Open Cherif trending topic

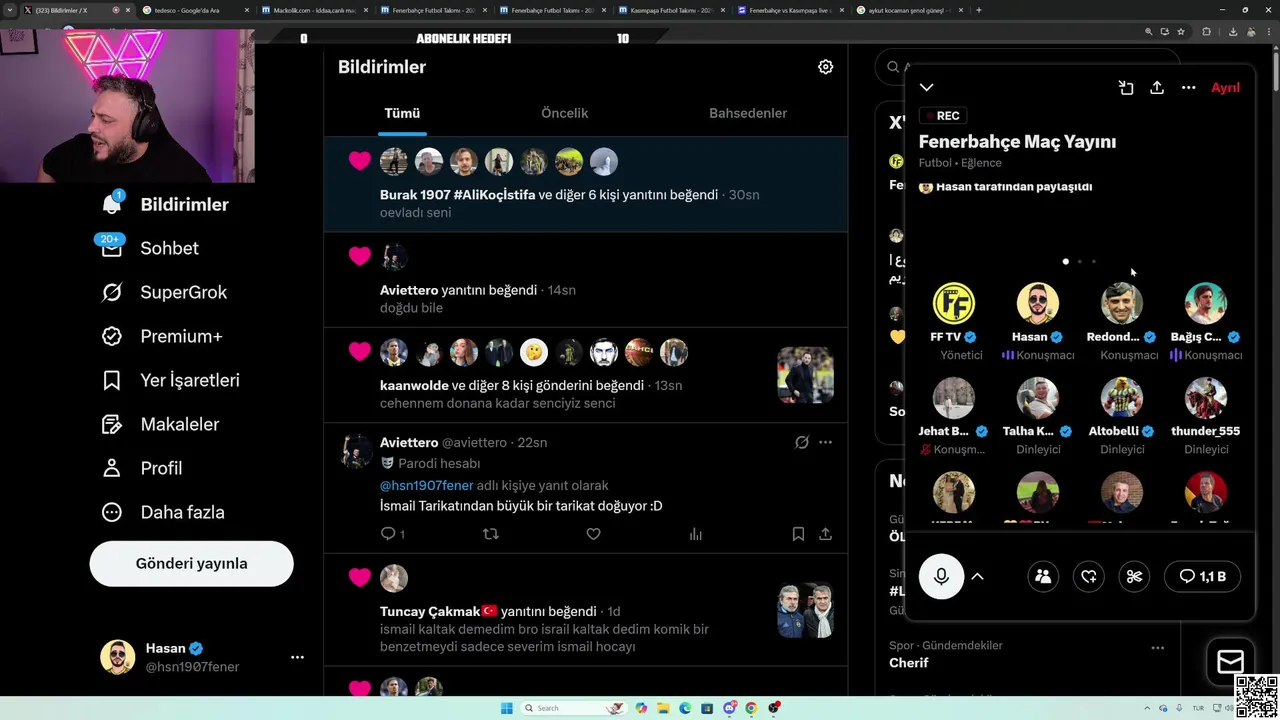tap(908, 663)
